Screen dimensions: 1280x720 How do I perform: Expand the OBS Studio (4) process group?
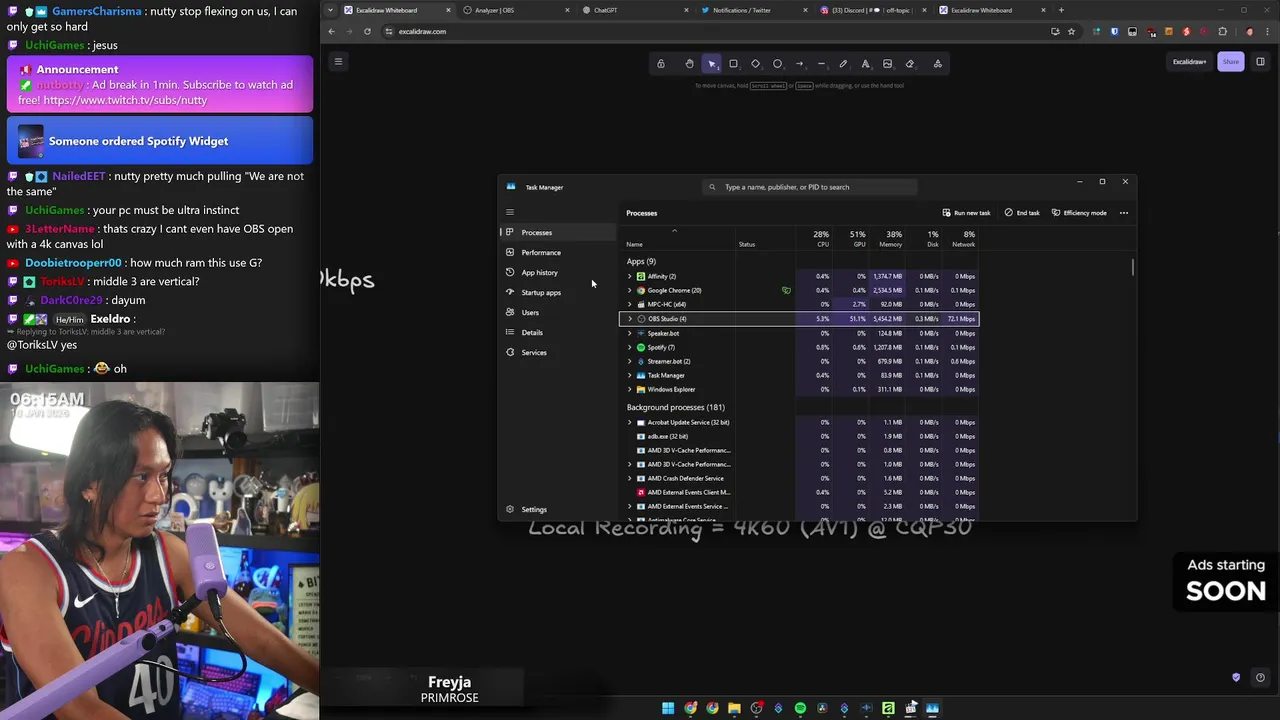click(630, 319)
